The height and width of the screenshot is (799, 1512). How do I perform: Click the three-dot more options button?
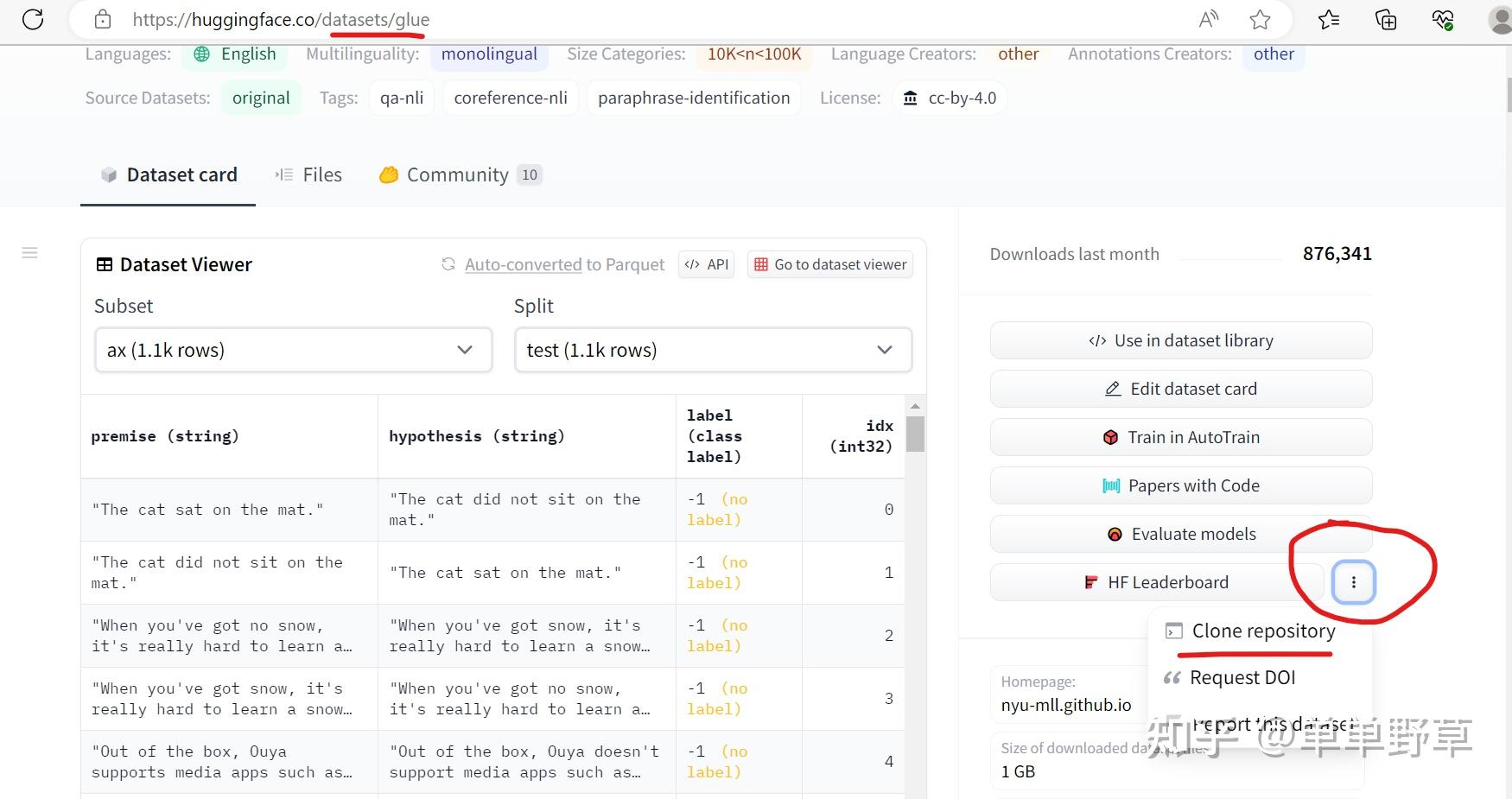tap(1353, 582)
